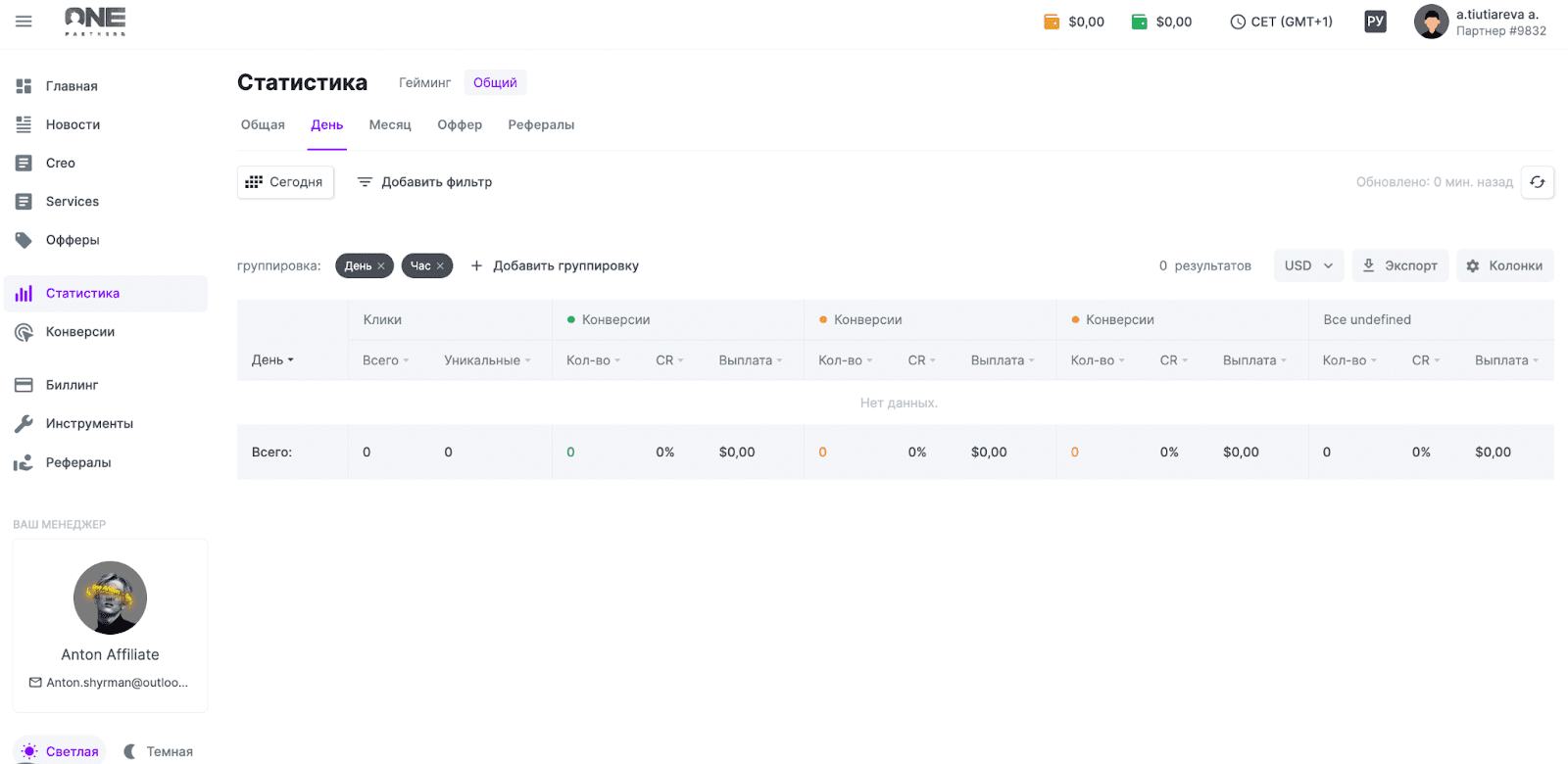Open Колонки column settings
Screen dimensions: 1568x764
pos(1504,265)
